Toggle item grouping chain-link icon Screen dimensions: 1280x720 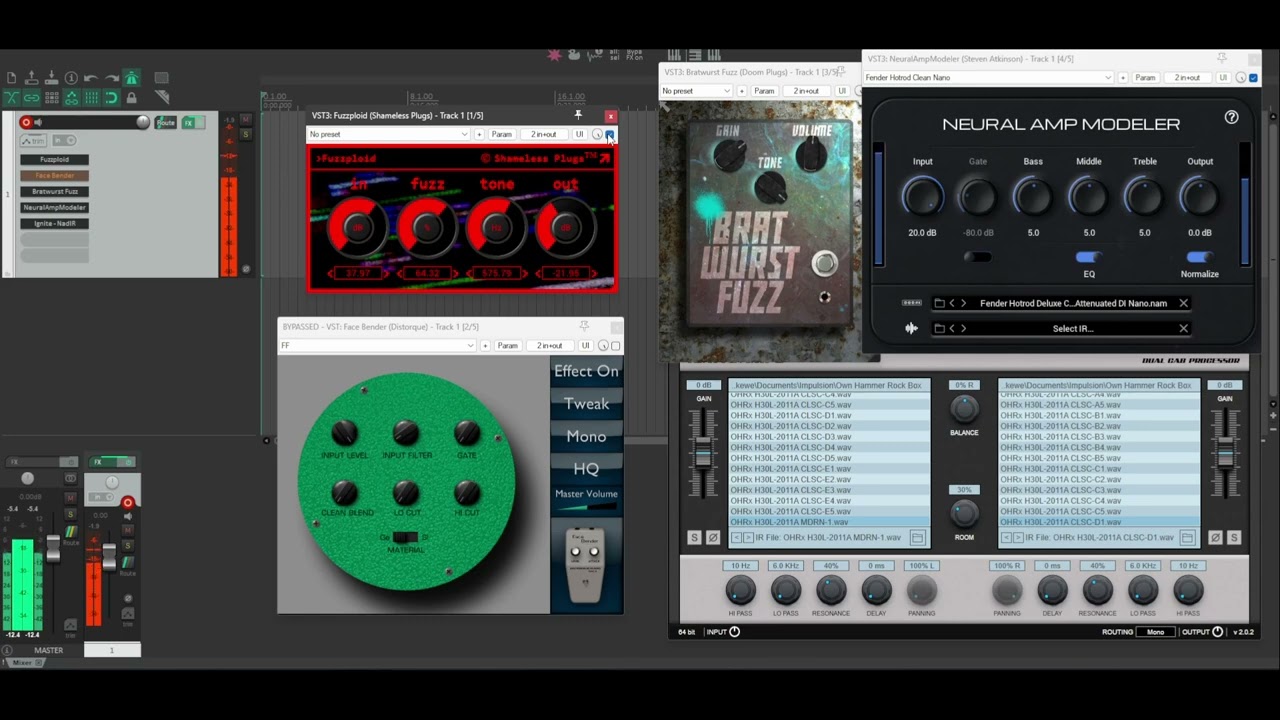31,98
